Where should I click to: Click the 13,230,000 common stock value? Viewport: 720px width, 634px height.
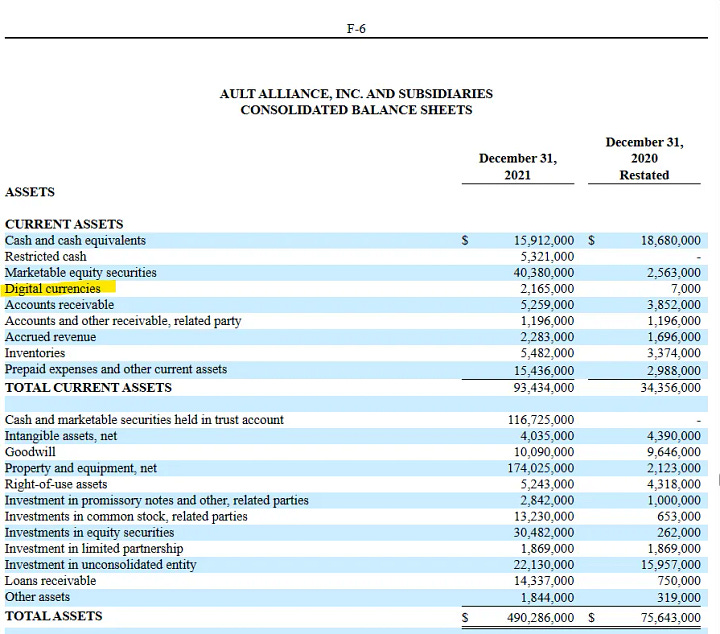click(x=544, y=516)
